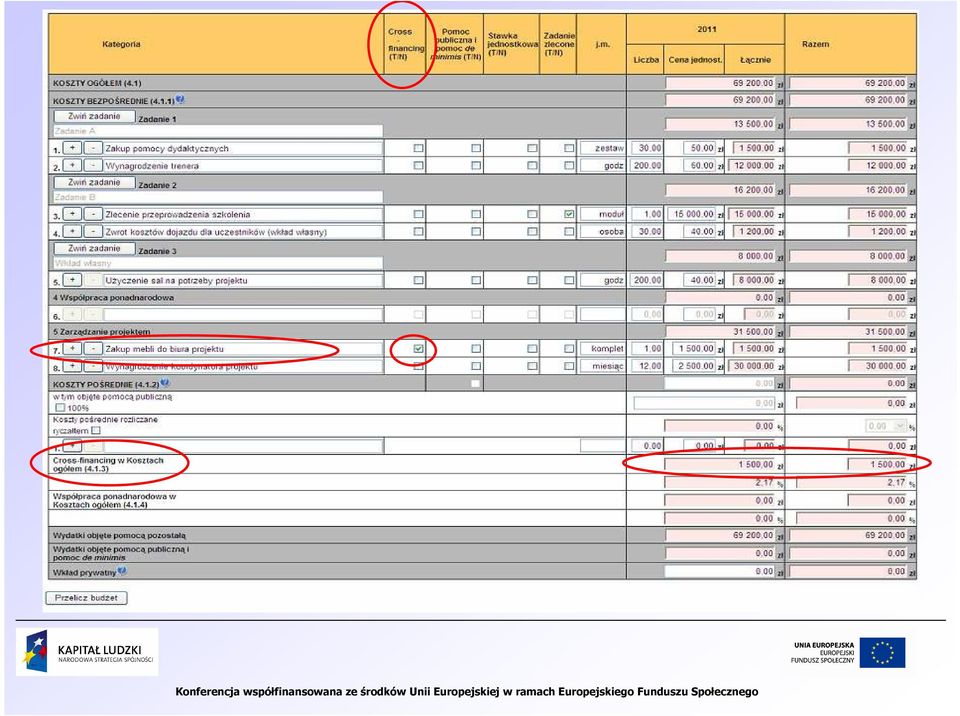Click plus on Zlecenie przeprowadzenia szkolenia row
The width and height of the screenshot is (960, 716).
point(72,214)
